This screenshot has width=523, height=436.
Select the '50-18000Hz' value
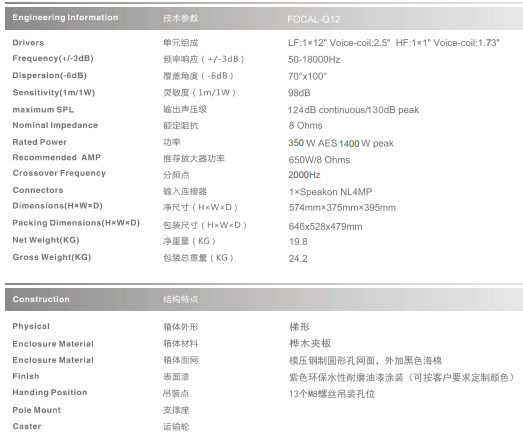pos(314,60)
